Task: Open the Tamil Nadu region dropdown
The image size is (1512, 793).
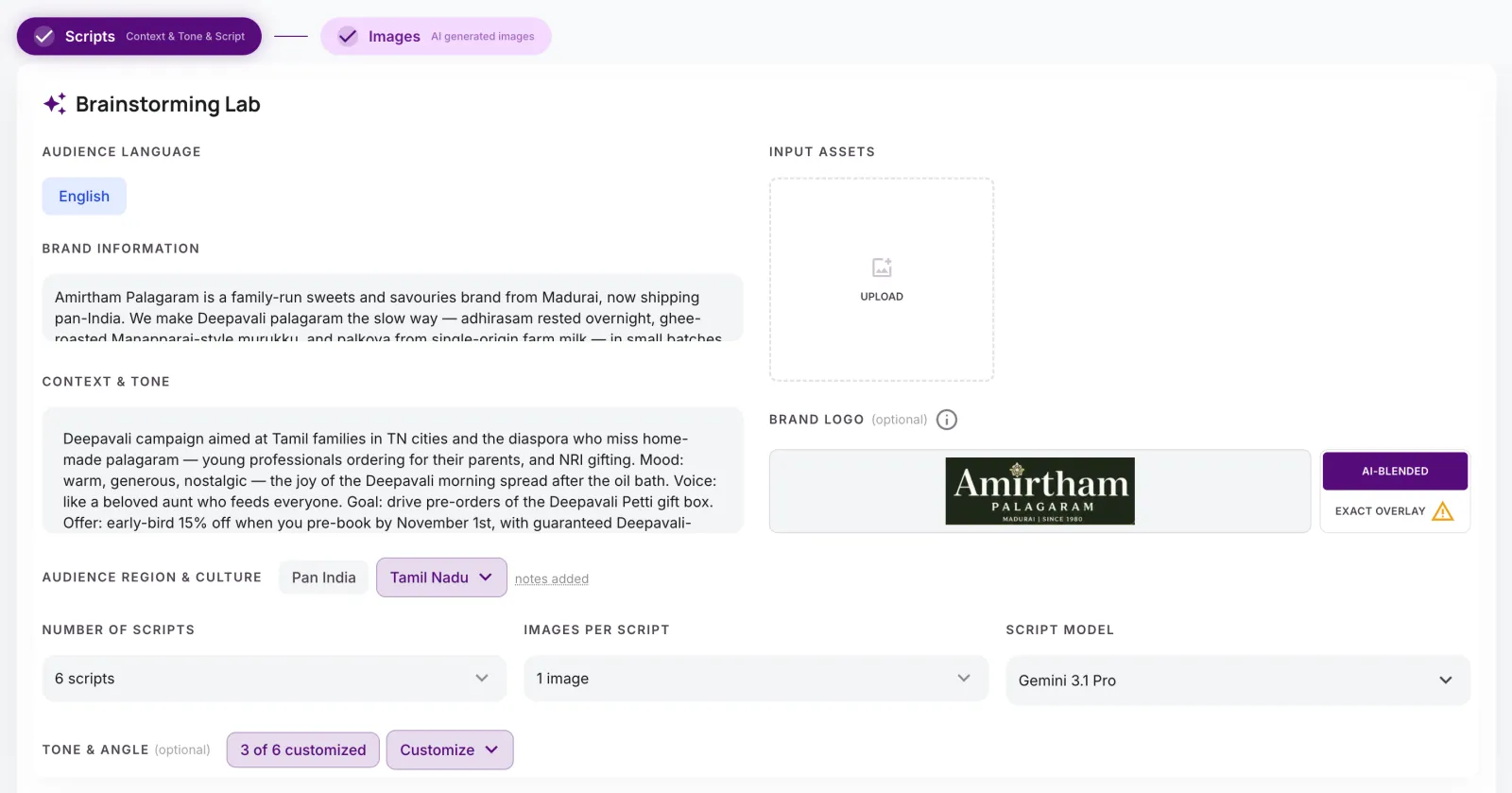Action: 441,578
